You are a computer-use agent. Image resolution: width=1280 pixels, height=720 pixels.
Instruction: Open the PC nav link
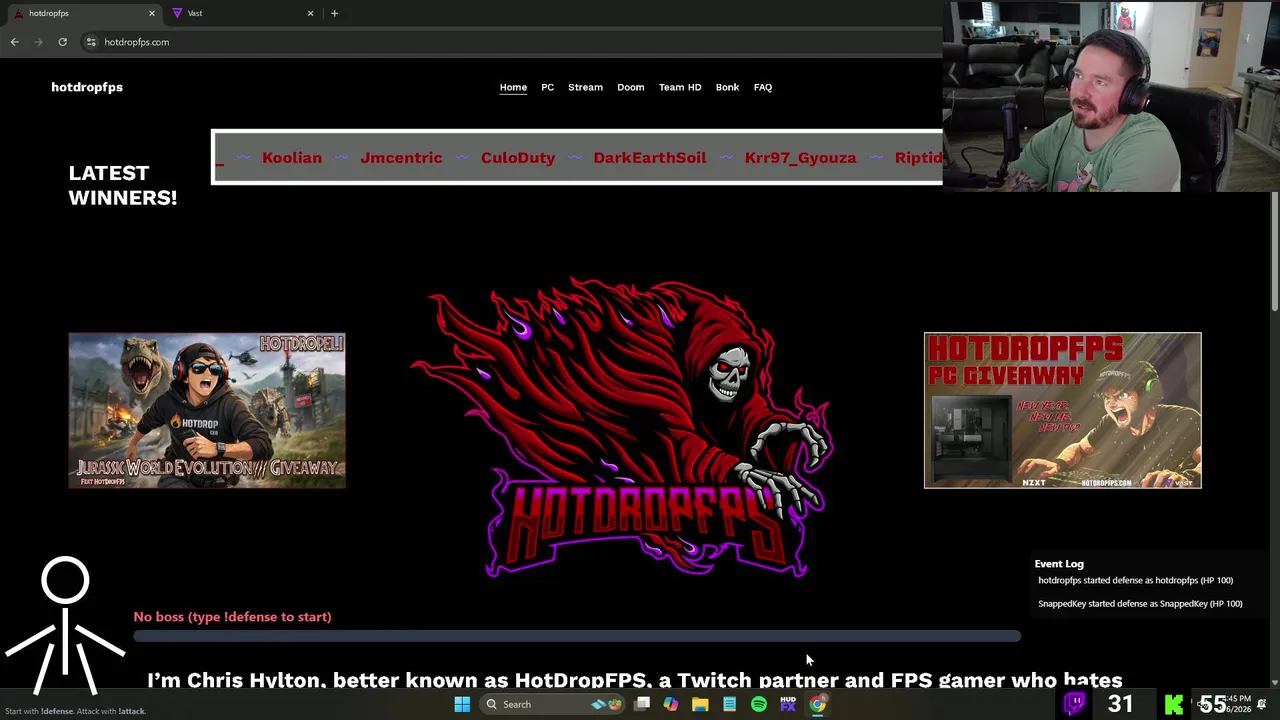click(x=547, y=87)
